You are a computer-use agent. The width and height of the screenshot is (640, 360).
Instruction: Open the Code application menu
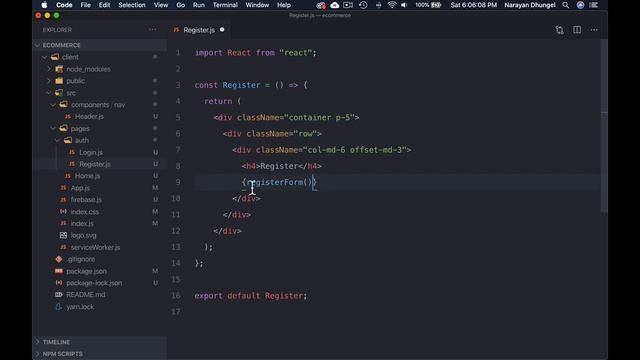[x=64, y=5]
